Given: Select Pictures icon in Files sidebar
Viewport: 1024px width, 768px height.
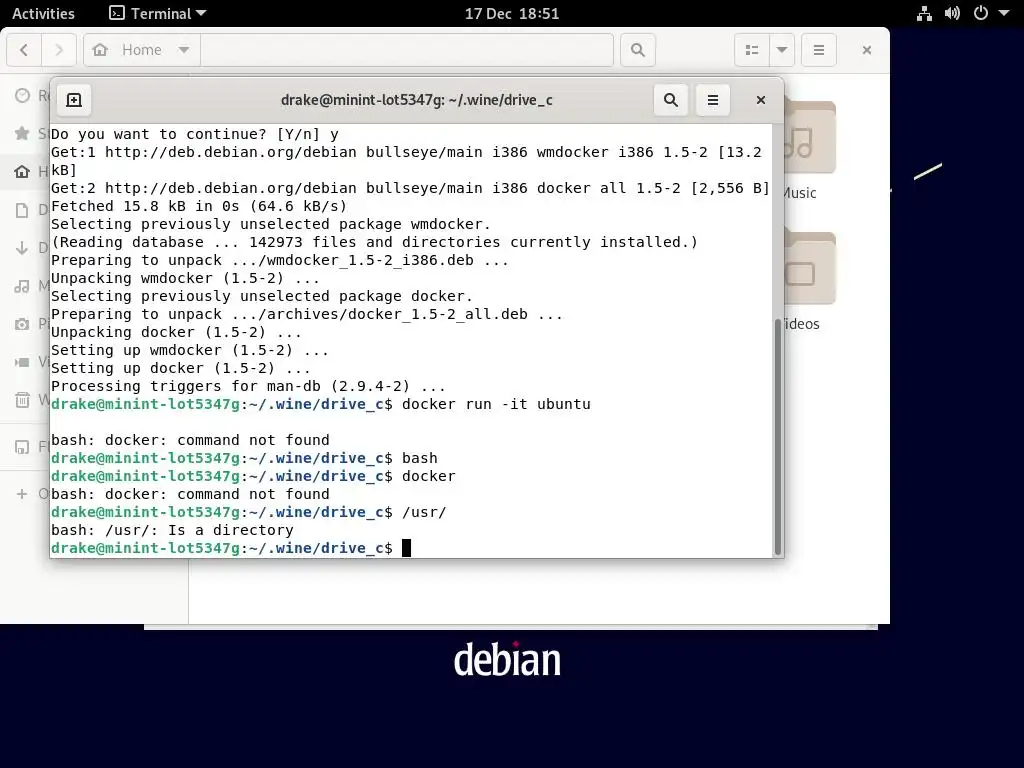Looking at the screenshot, I should 22,324.
